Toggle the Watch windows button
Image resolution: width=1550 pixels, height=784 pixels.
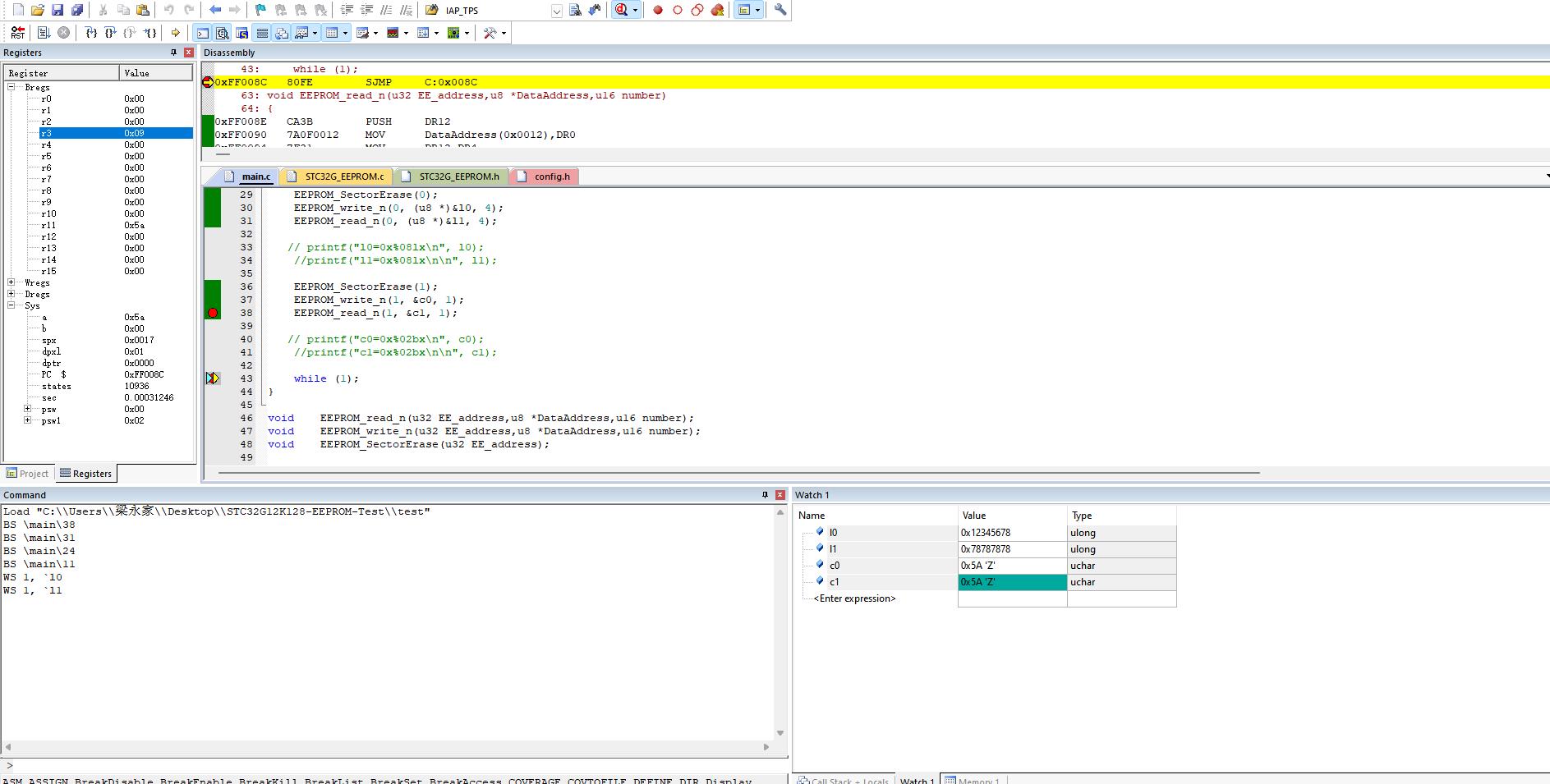pyautogui.click(x=301, y=33)
